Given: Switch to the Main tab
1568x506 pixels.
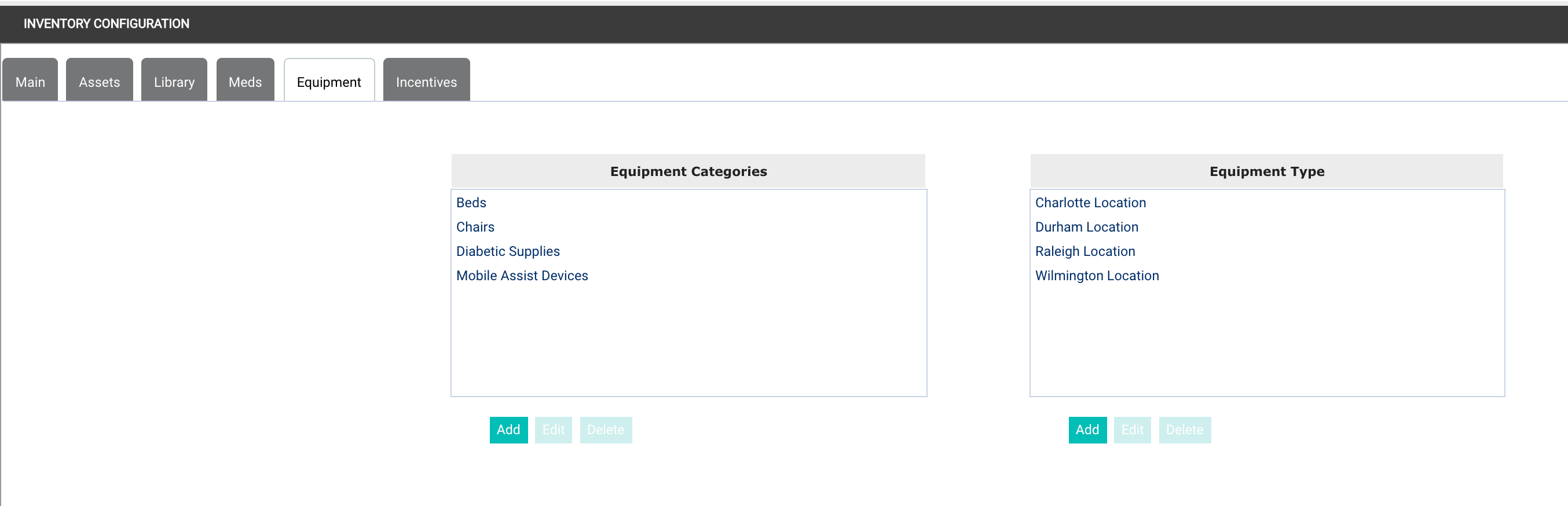Looking at the screenshot, I should (x=30, y=80).
